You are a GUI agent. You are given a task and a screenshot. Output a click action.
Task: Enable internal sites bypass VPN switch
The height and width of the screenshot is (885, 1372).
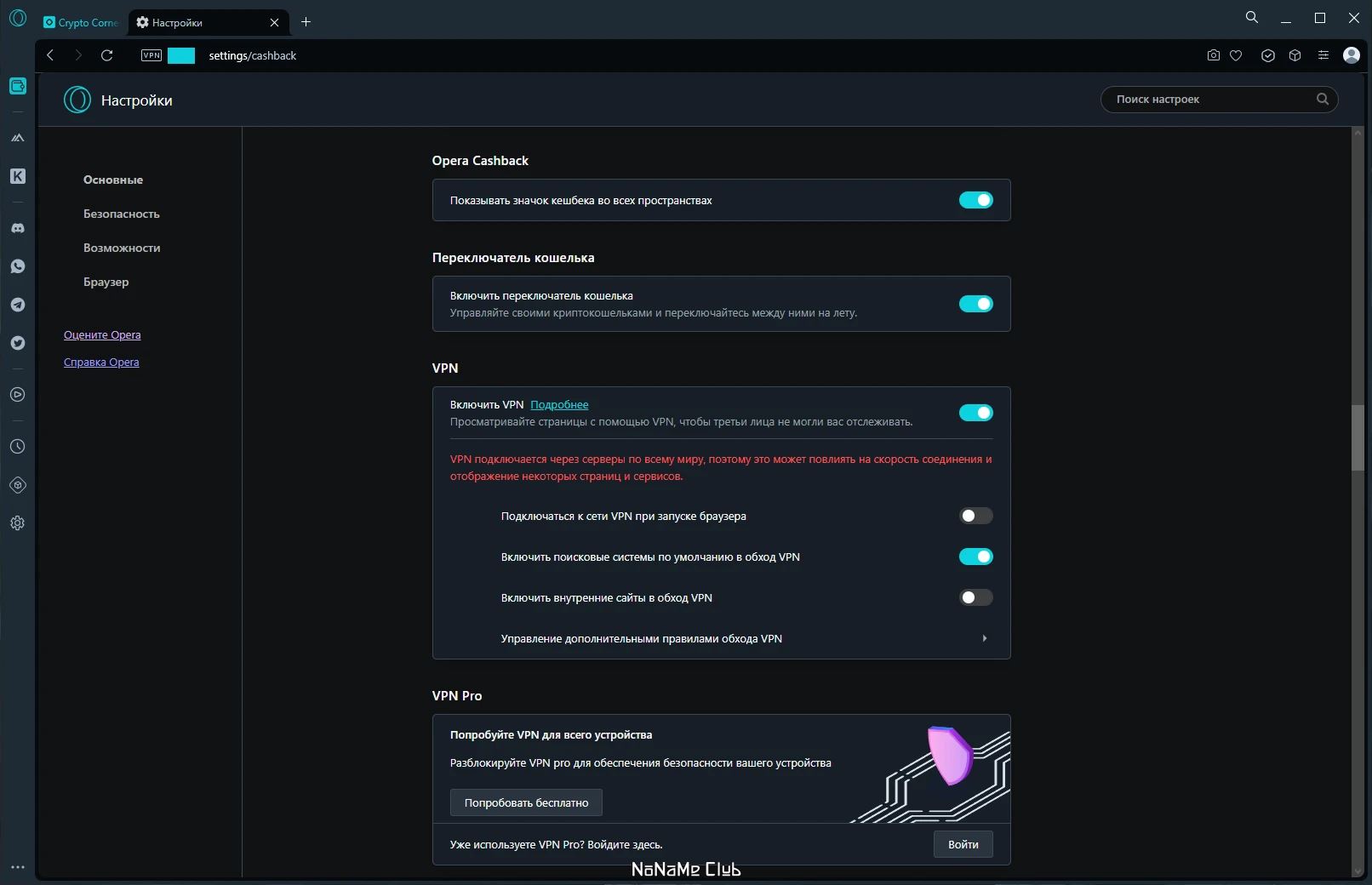976,597
